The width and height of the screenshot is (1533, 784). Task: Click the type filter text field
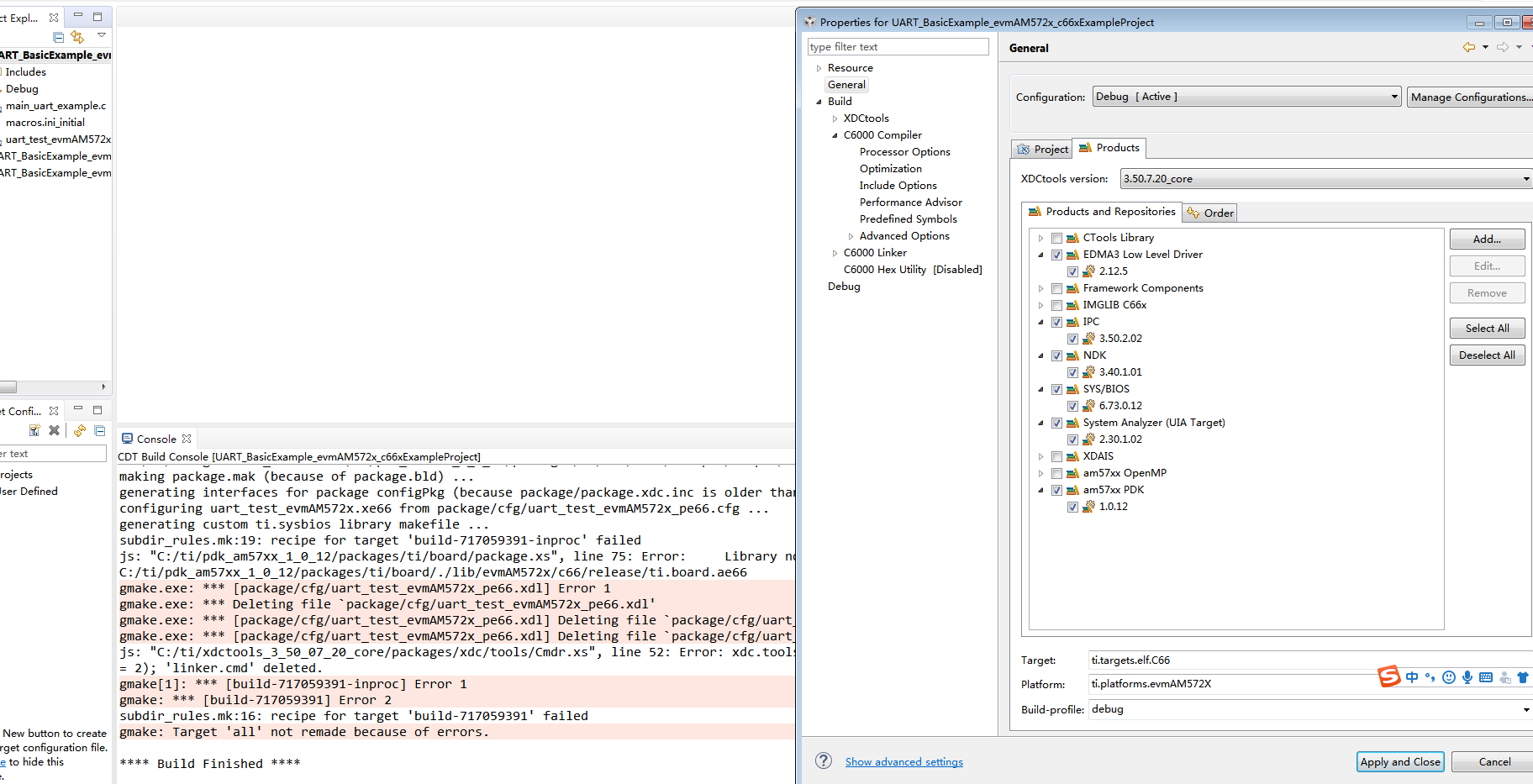click(x=898, y=47)
